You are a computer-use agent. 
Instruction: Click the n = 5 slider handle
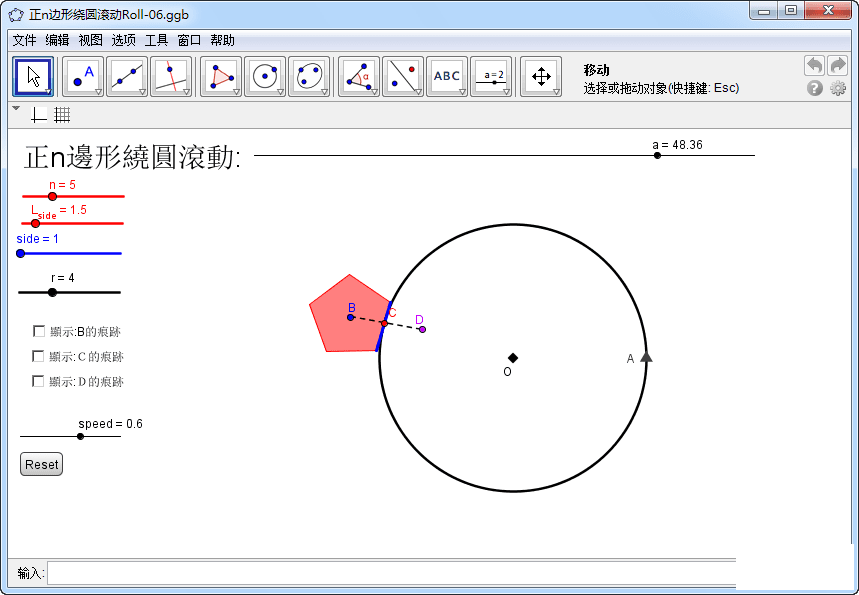pos(53,196)
